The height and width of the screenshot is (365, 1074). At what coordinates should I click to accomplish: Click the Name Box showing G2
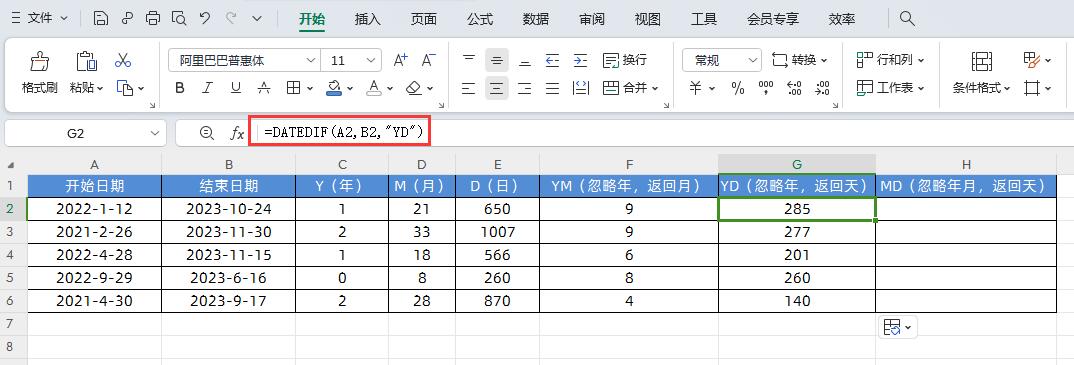click(x=85, y=134)
